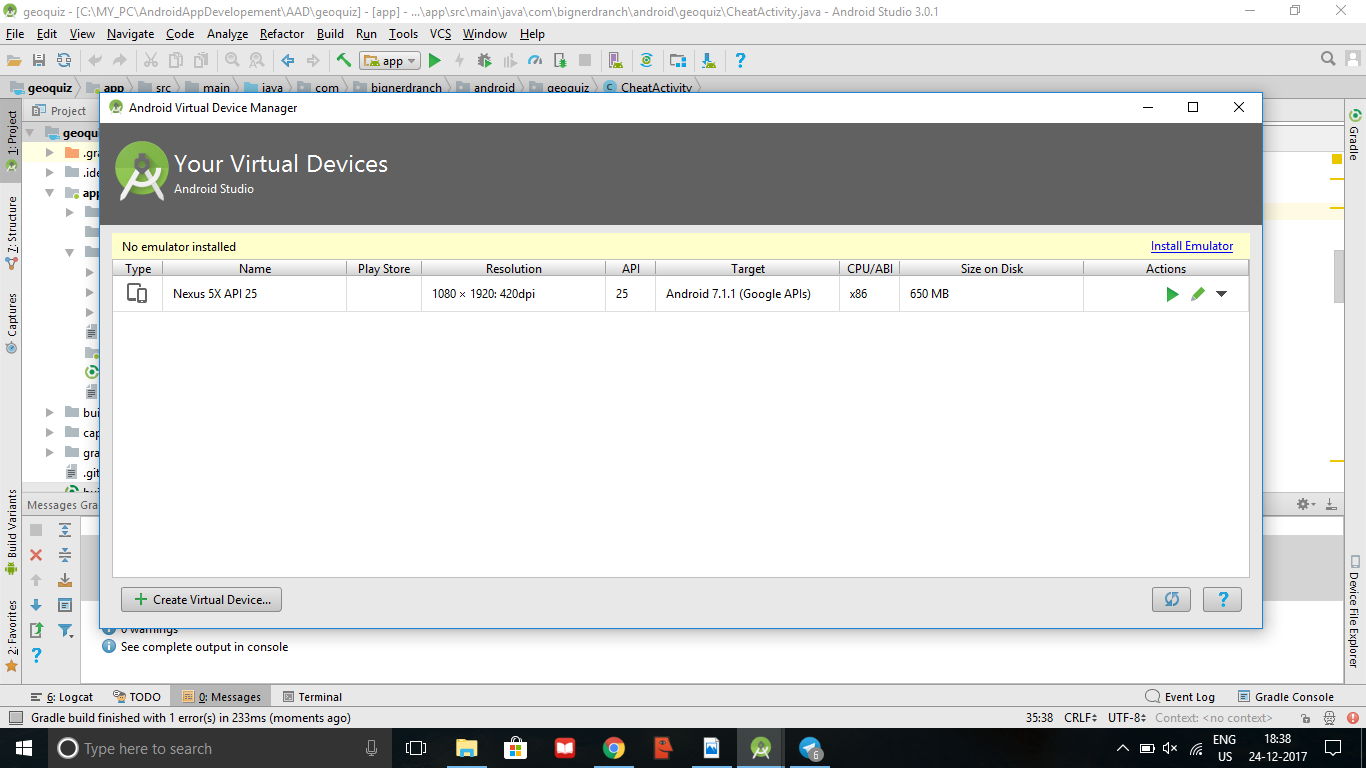Click the Replace toolbar icon
Viewport: 1366px width, 768px height.
256,61
